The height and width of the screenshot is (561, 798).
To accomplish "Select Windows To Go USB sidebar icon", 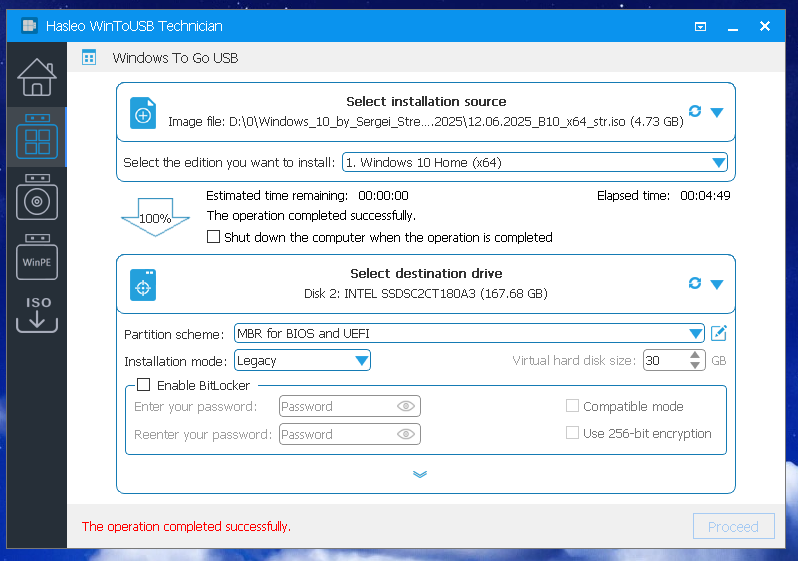I will (x=37, y=138).
